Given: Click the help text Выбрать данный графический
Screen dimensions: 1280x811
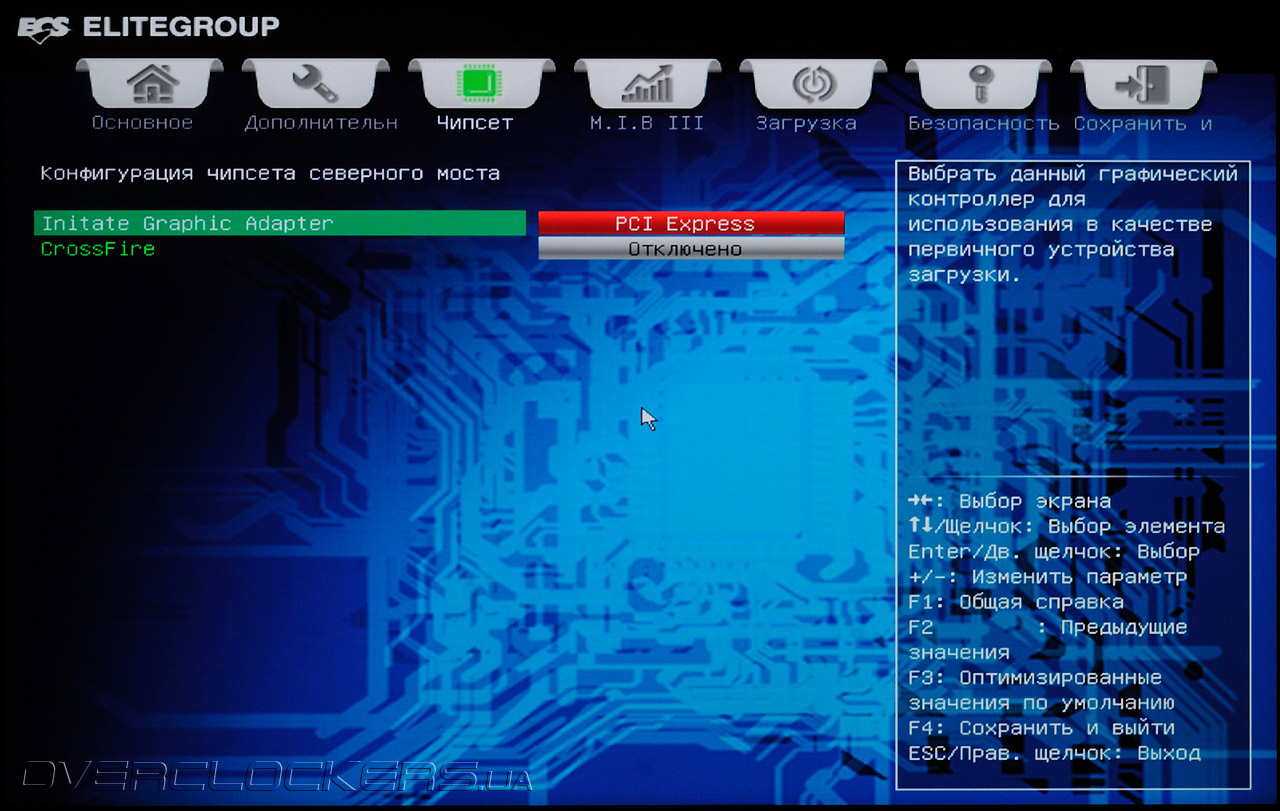Looking at the screenshot, I should pyautogui.click(x=1073, y=174).
